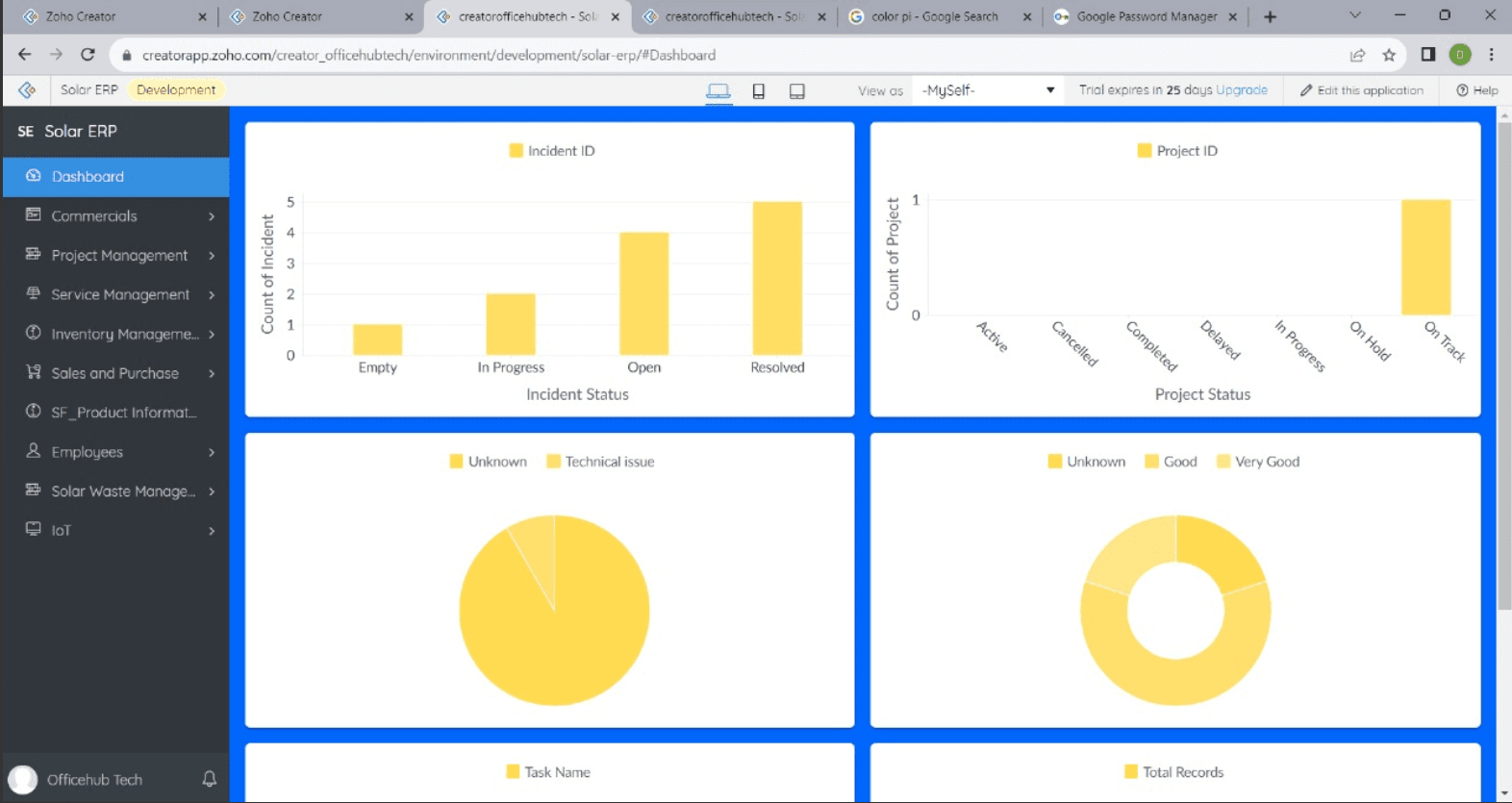This screenshot has width=1512, height=803.
Task: Click the Employees person icon
Action: tap(34, 451)
